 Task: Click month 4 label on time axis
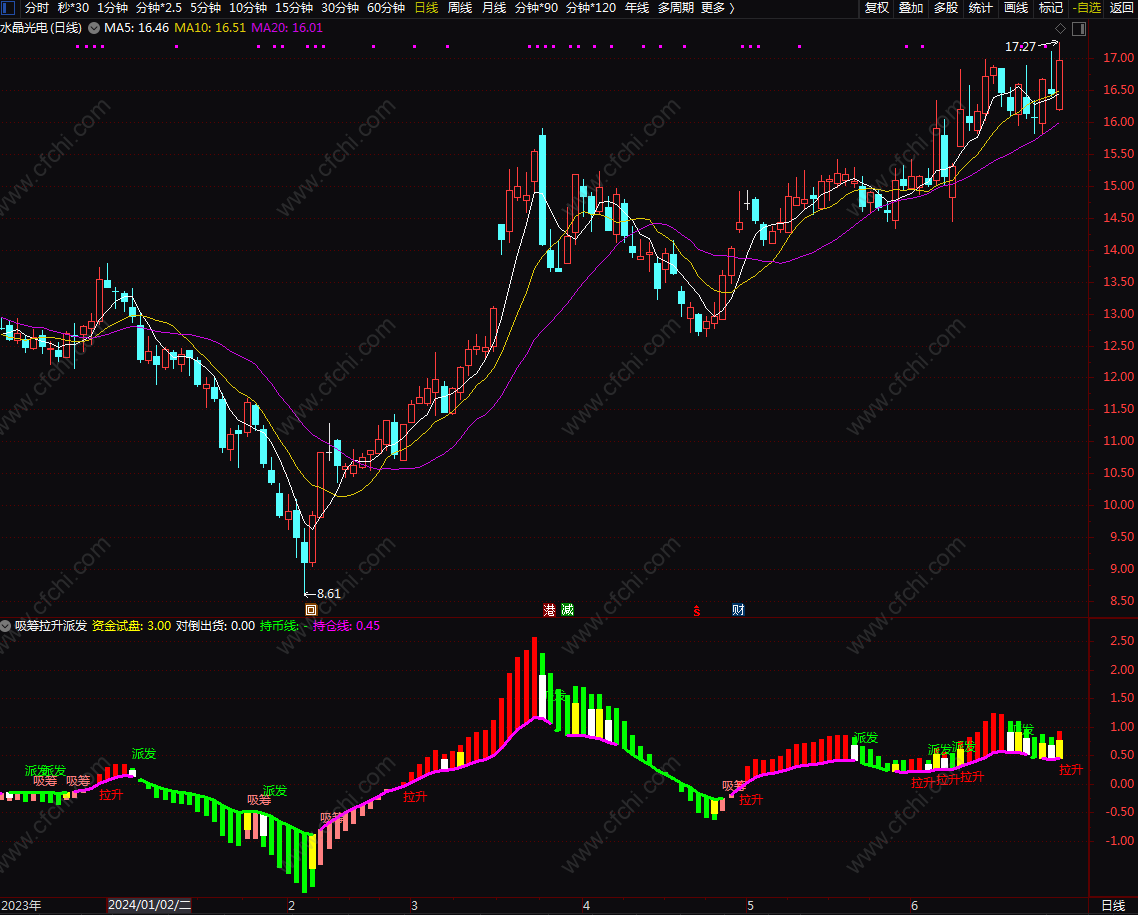(x=586, y=906)
